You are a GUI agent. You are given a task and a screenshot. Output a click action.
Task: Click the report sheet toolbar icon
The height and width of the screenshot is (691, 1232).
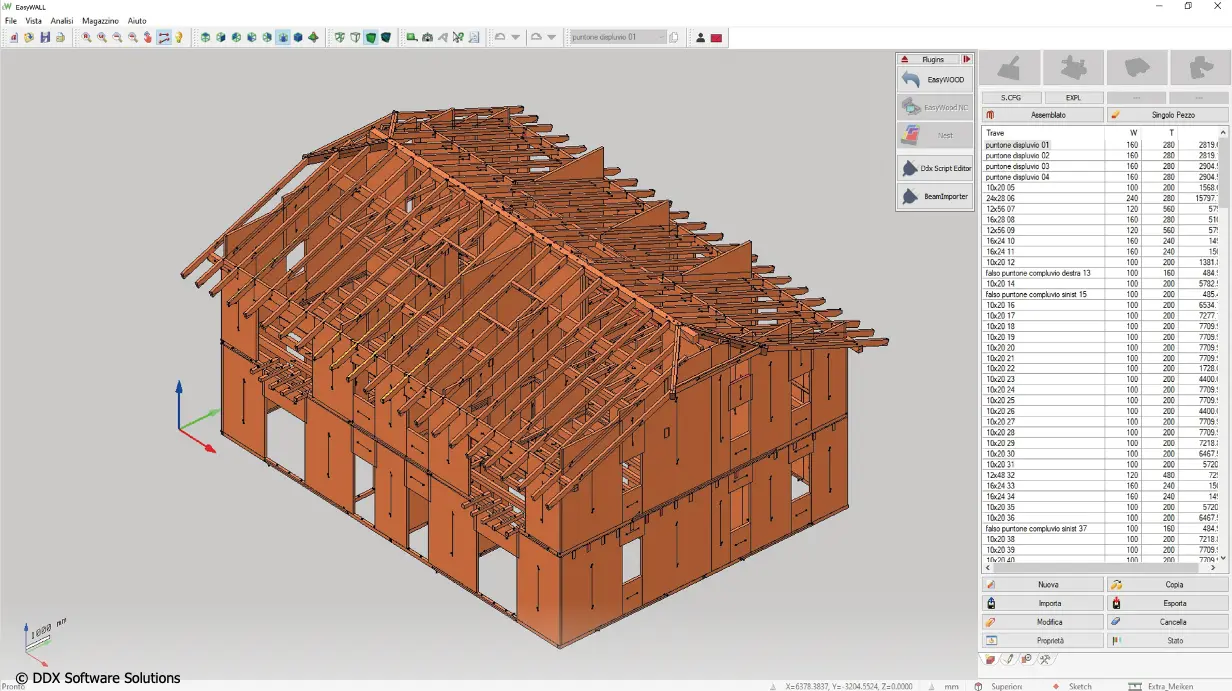(x=474, y=37)
